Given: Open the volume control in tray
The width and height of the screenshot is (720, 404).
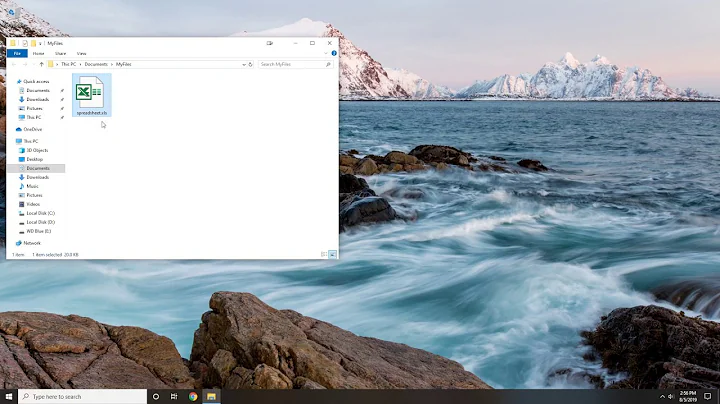Looking at the screenshot, I should coord(671,397).
